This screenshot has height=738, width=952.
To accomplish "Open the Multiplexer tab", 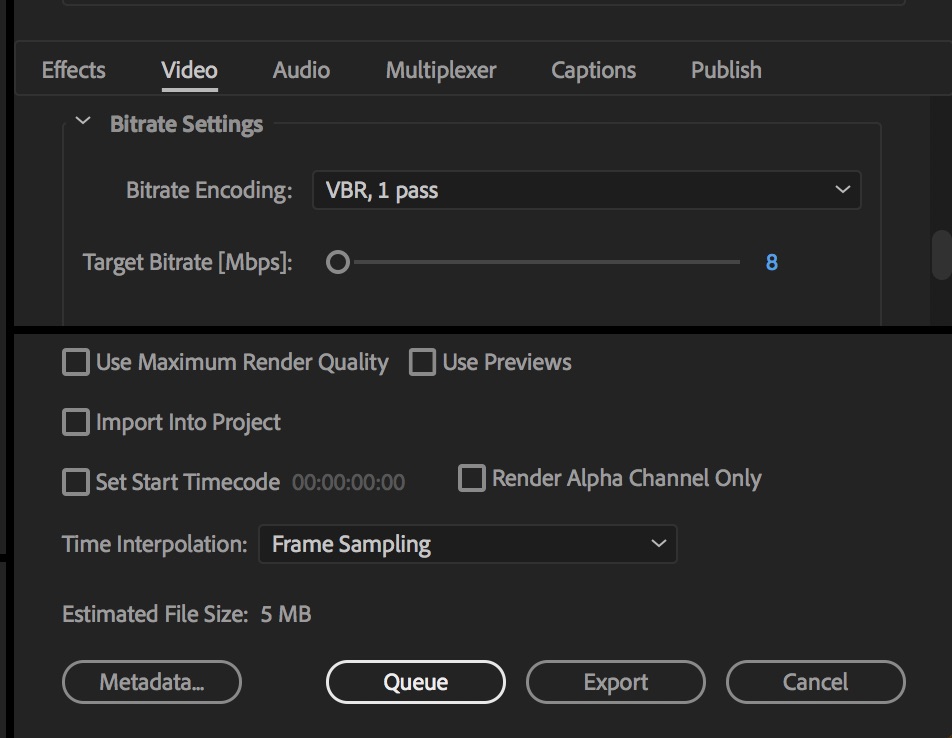I will (x=441, y=70).
